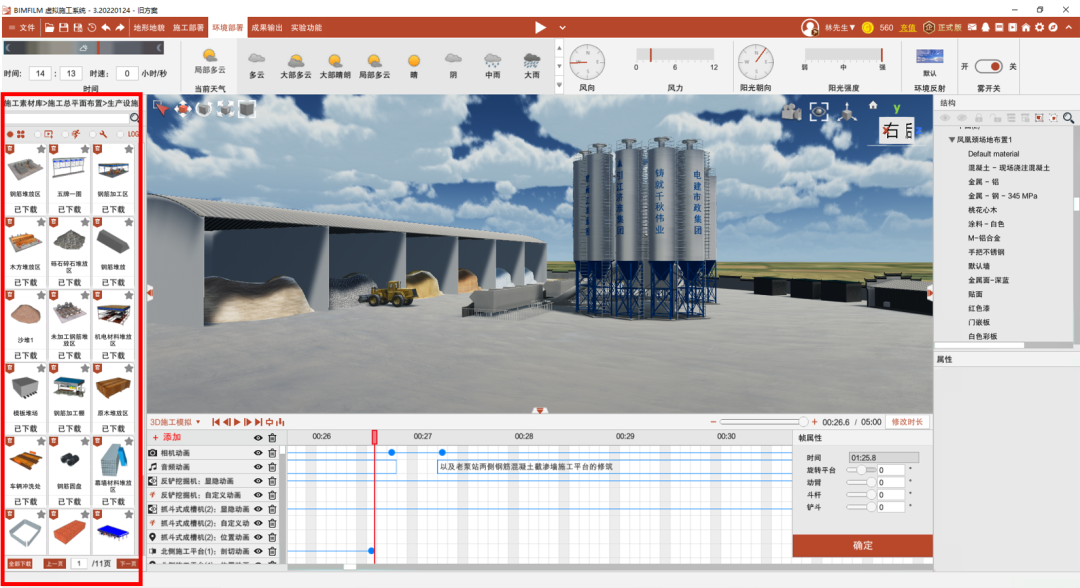Switch to the 成果输出 tab
This screenshot has height=588, width=1080.
click(267, 28)
